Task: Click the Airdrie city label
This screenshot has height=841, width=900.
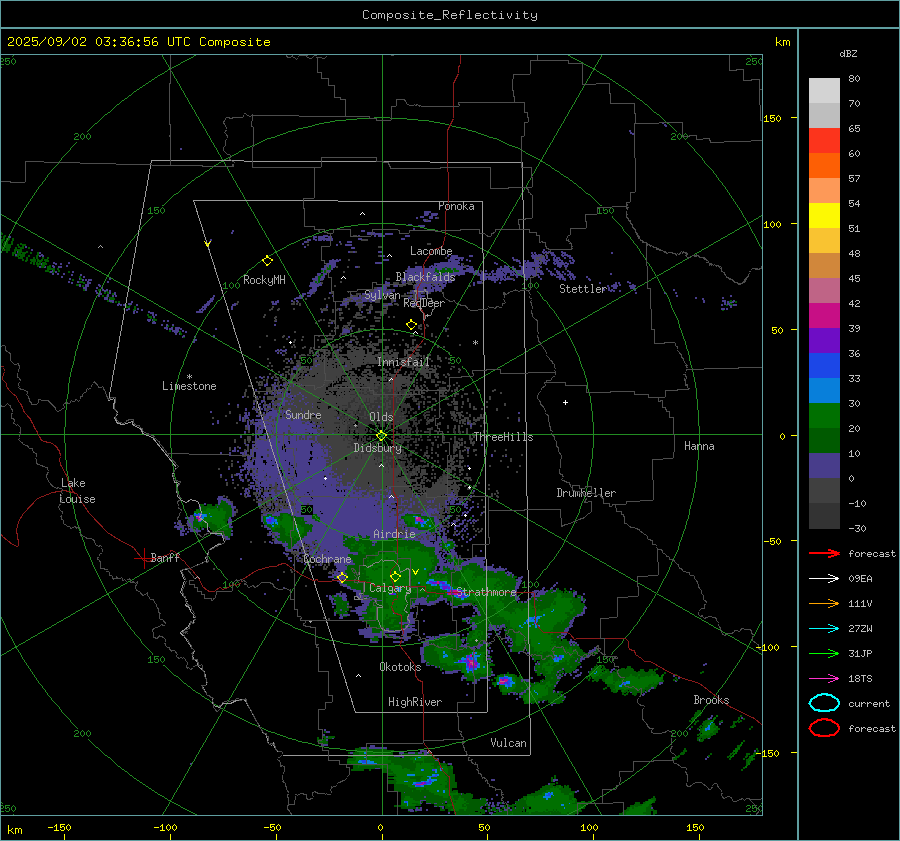Action: (x=394, y=534)
